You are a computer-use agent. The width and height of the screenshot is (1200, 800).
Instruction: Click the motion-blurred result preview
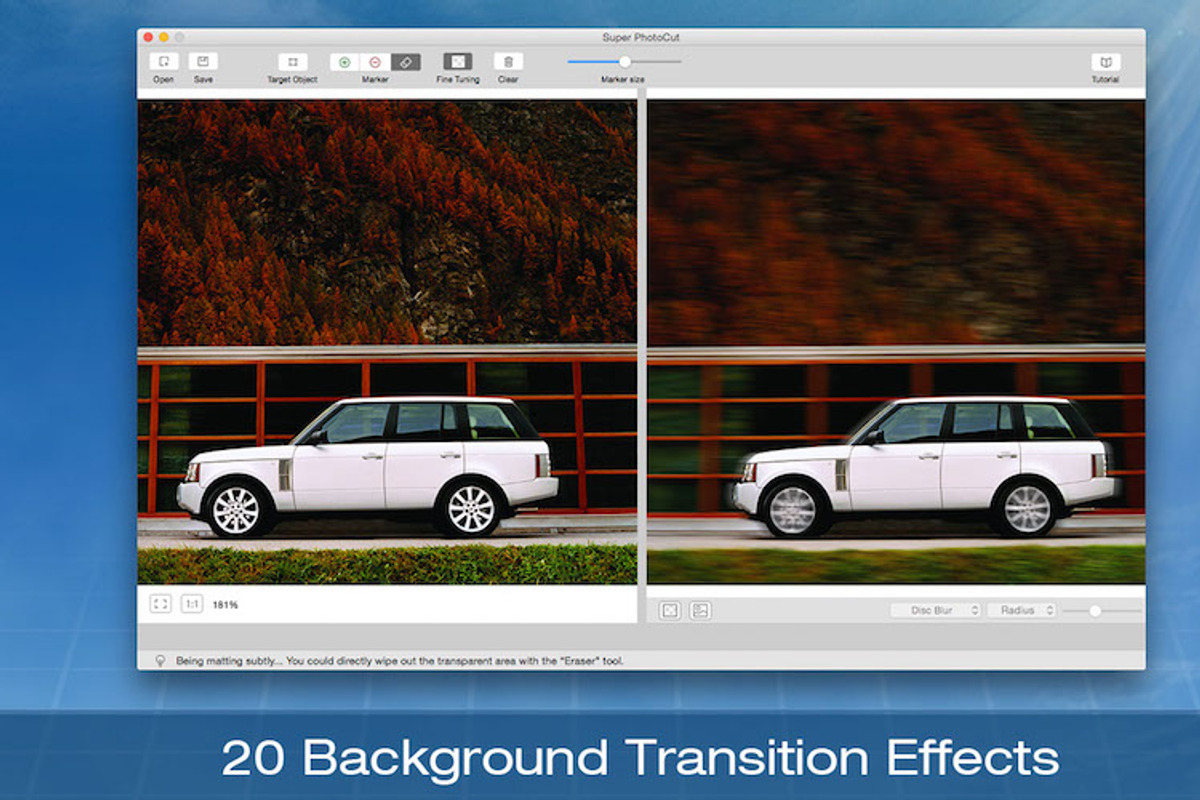[896, 342]
